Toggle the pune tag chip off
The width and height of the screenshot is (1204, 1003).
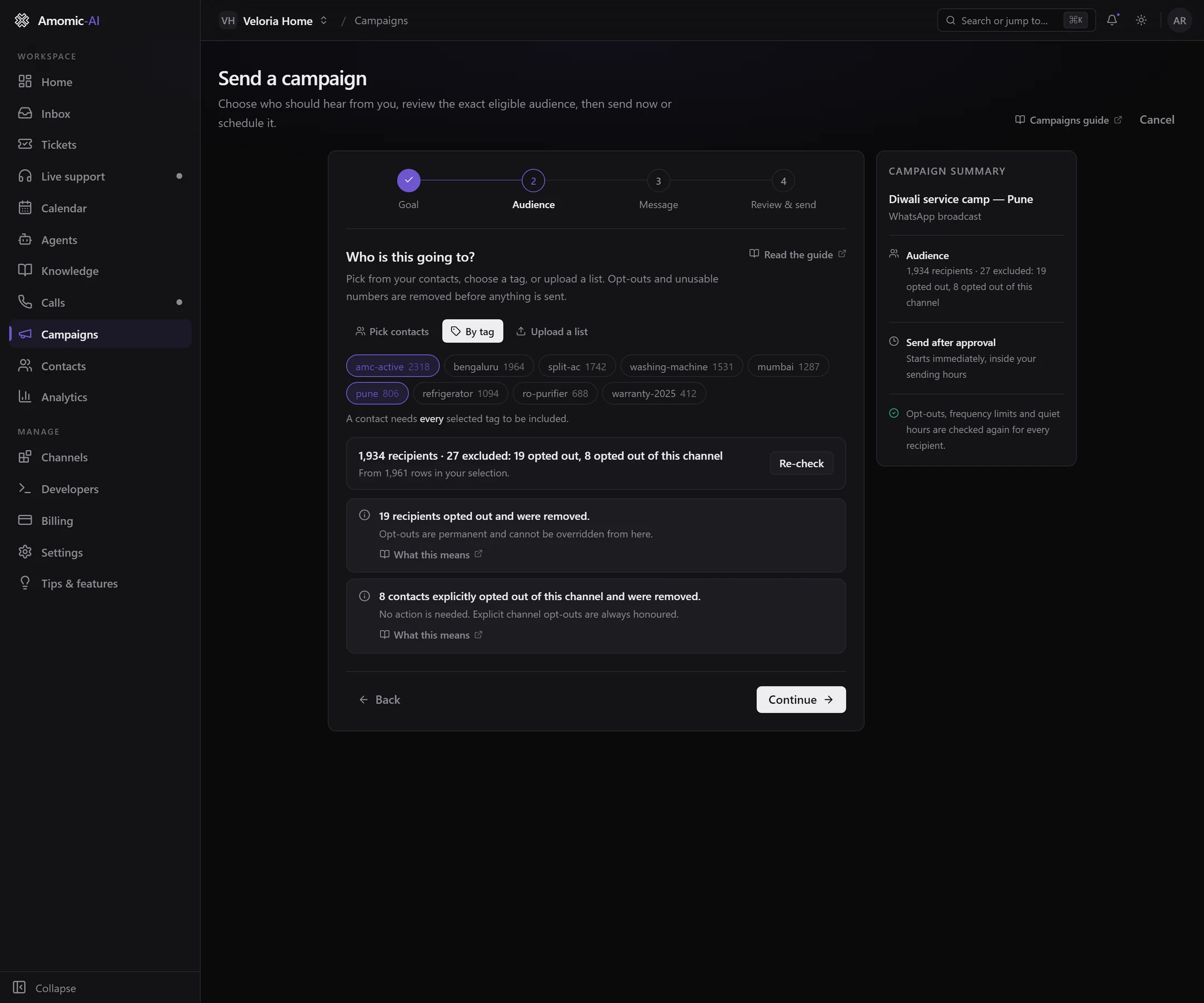377,393
